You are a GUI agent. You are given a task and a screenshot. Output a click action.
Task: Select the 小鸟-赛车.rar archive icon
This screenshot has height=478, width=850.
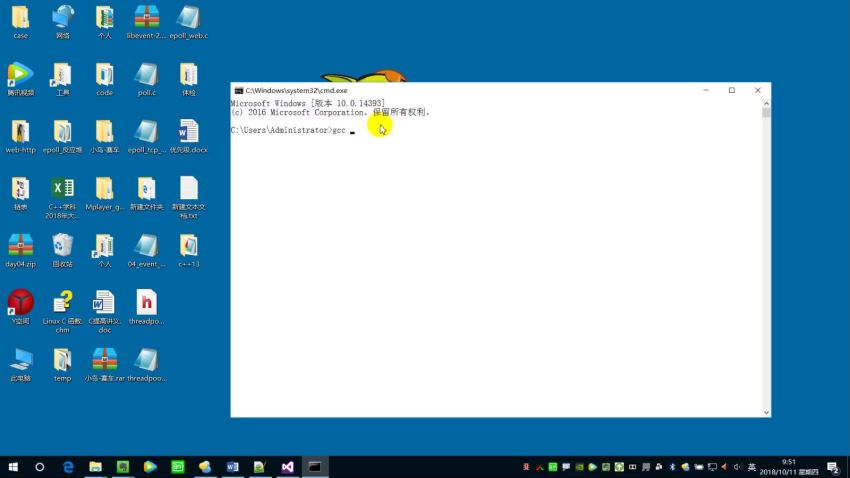(x=105, y=365)
